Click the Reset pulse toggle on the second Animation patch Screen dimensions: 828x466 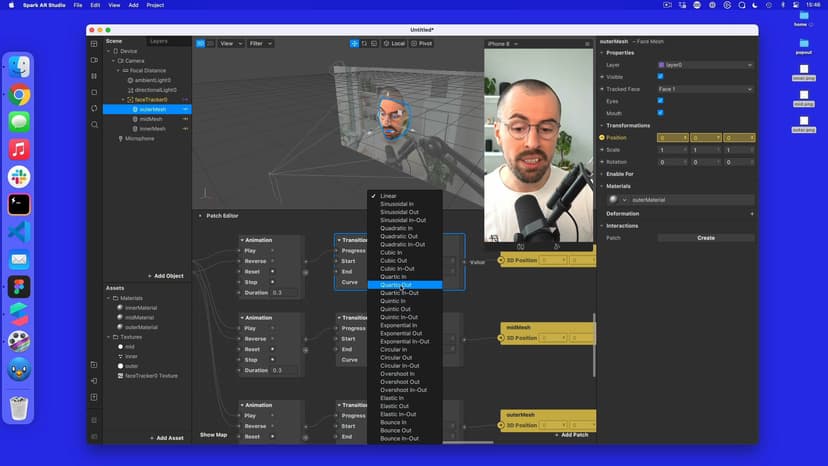272,349
